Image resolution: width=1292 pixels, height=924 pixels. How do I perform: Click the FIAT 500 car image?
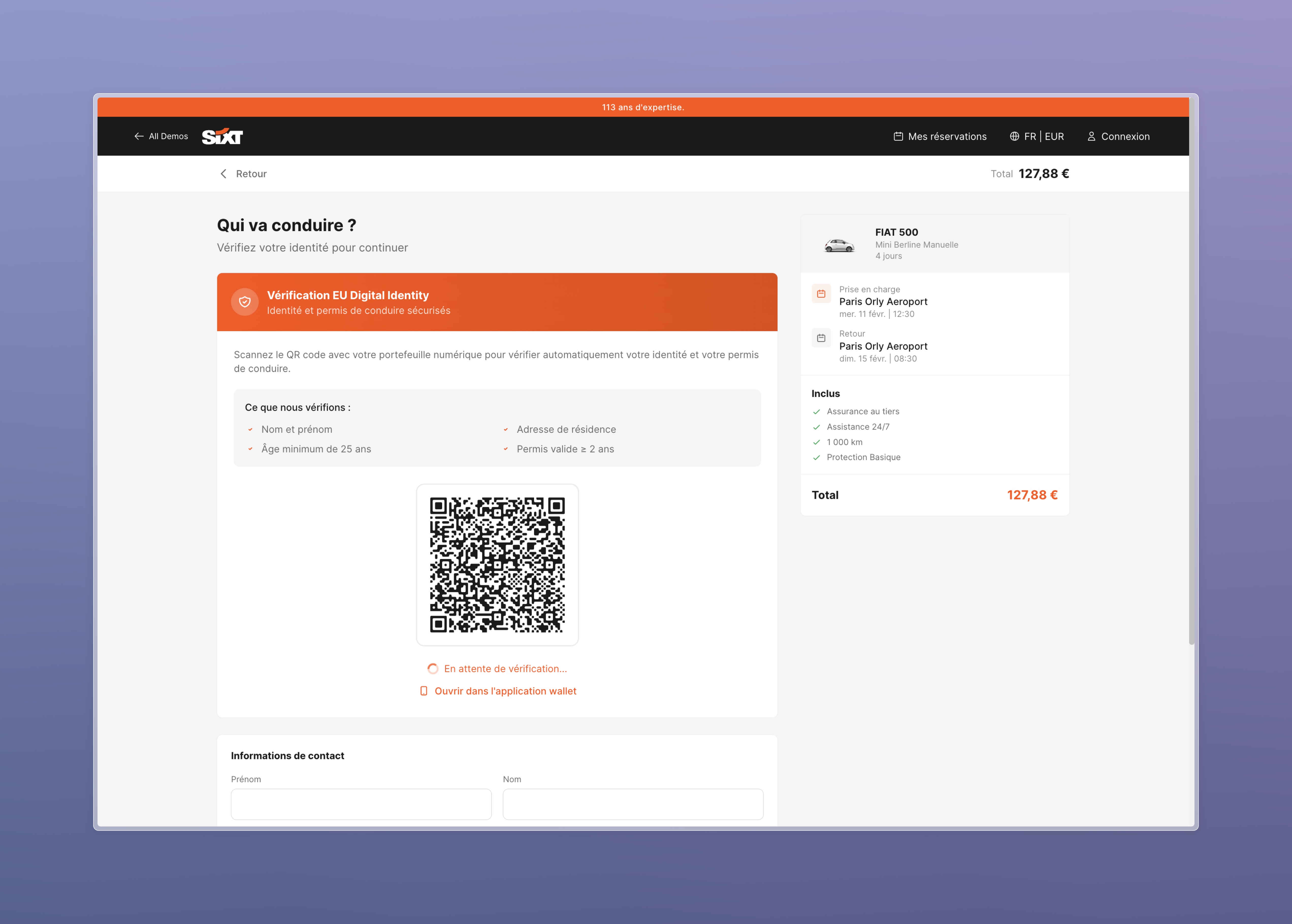pos(839,245)
